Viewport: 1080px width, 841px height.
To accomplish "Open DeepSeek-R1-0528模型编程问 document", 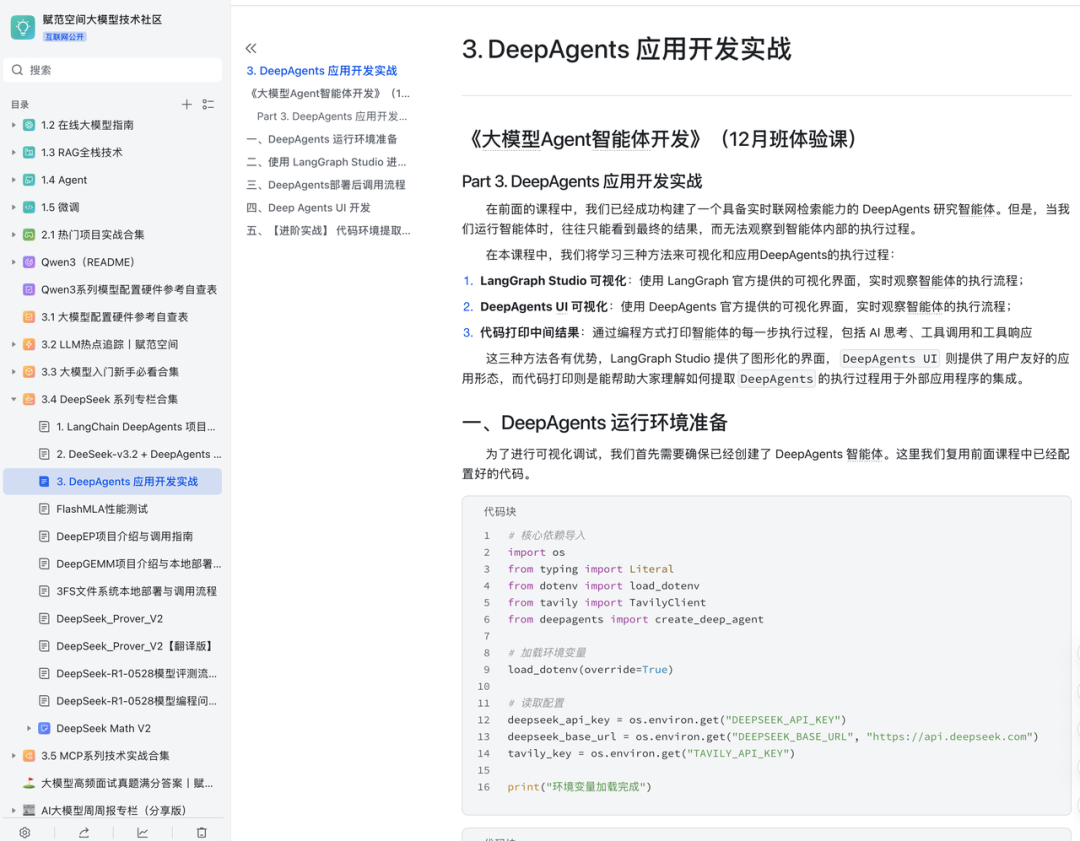I will pyautogui.click(x=136, y=701).
